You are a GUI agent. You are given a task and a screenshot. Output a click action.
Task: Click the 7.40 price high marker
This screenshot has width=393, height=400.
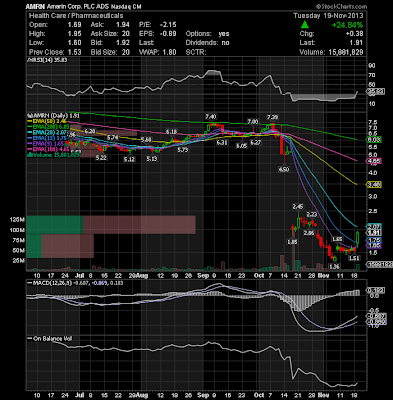[211, 116]
